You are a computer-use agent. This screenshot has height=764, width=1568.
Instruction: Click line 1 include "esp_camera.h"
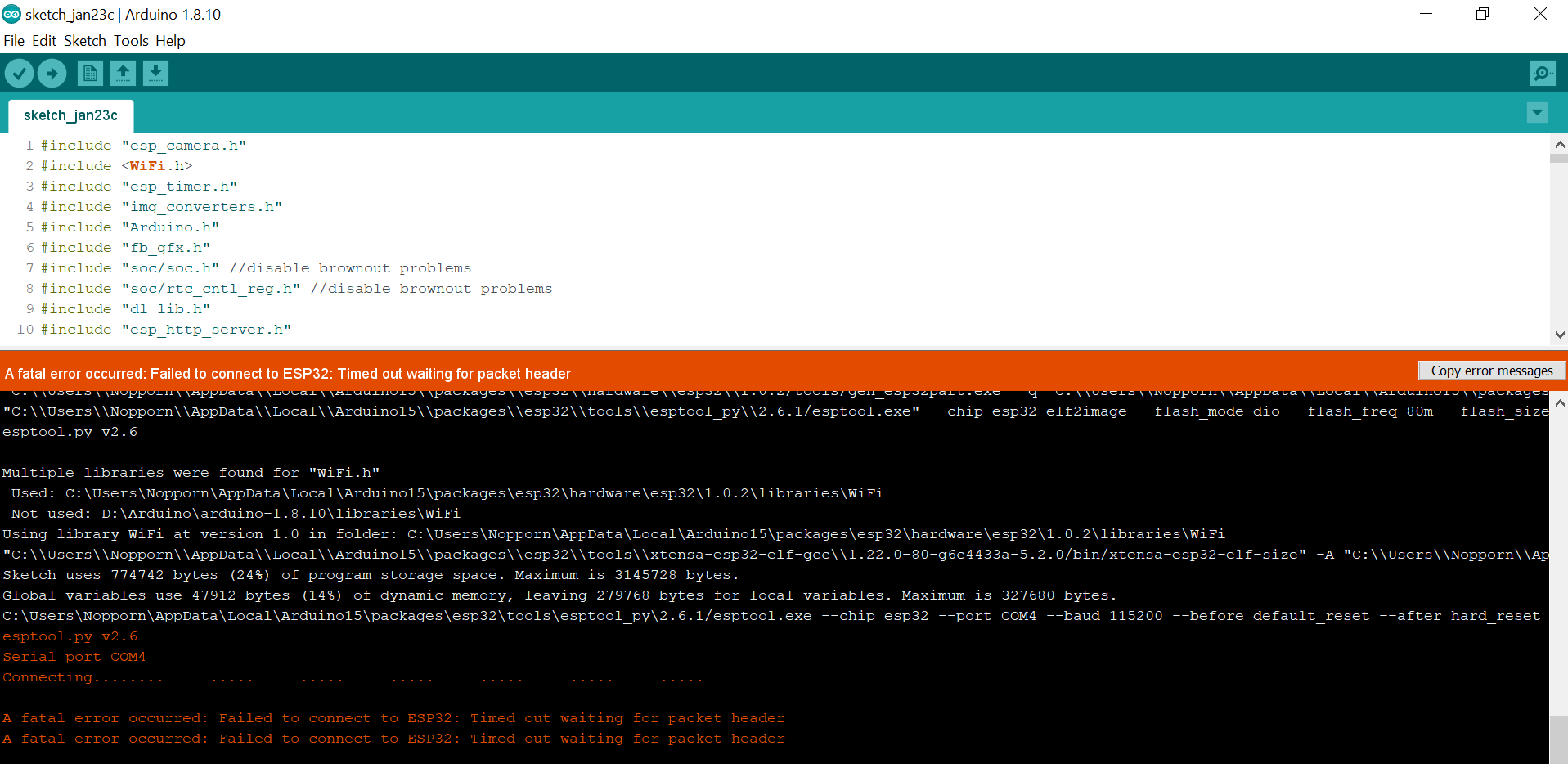pos(144,146)
